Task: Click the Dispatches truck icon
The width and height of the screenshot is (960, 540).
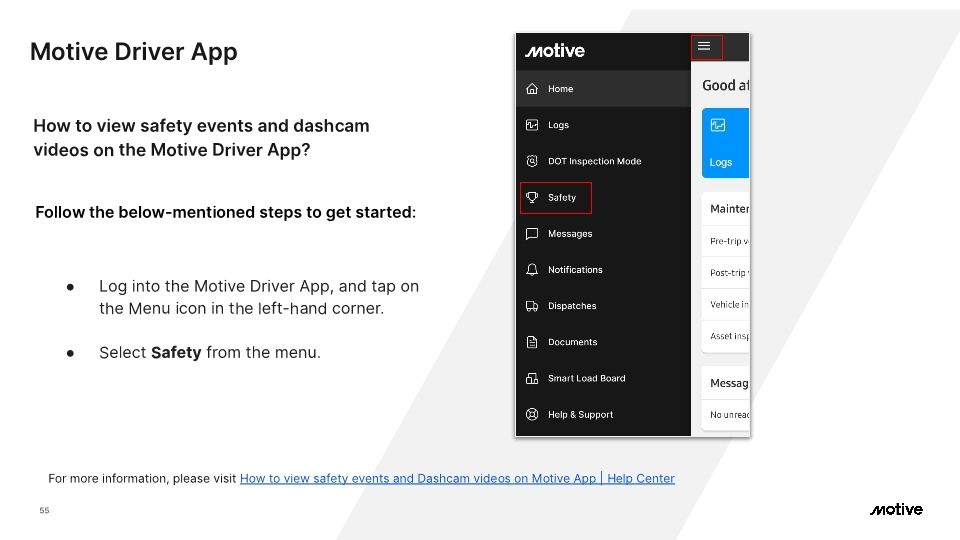Action: pos(532,306)
